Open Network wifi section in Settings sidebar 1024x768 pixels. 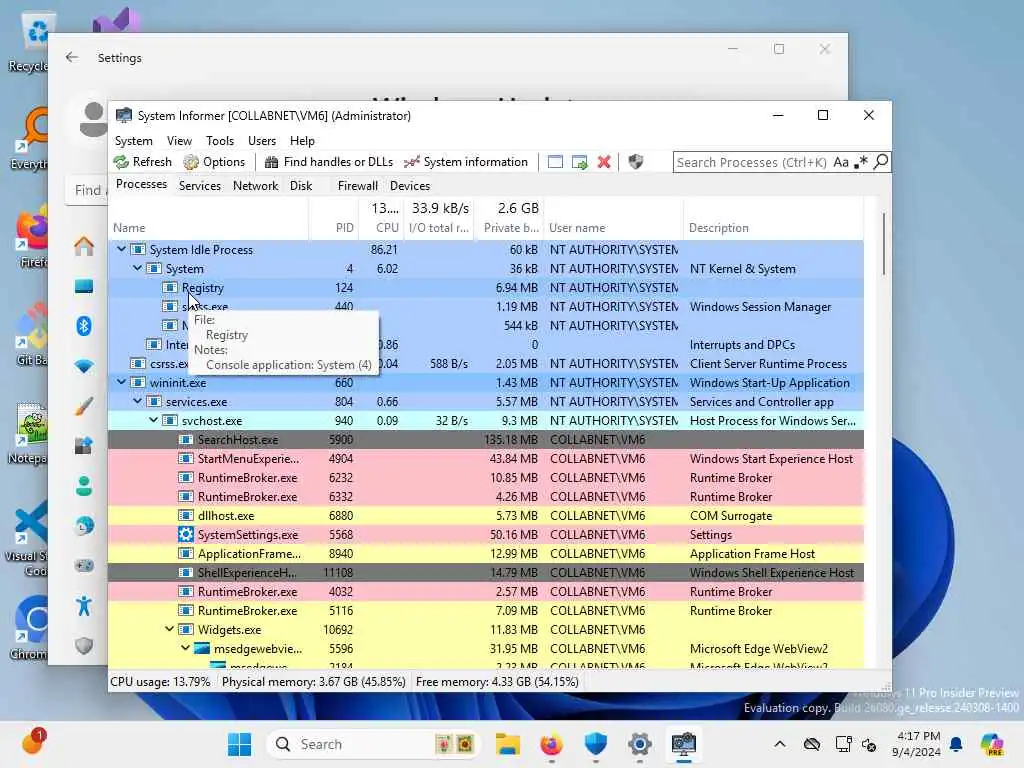tap(84, 366)
